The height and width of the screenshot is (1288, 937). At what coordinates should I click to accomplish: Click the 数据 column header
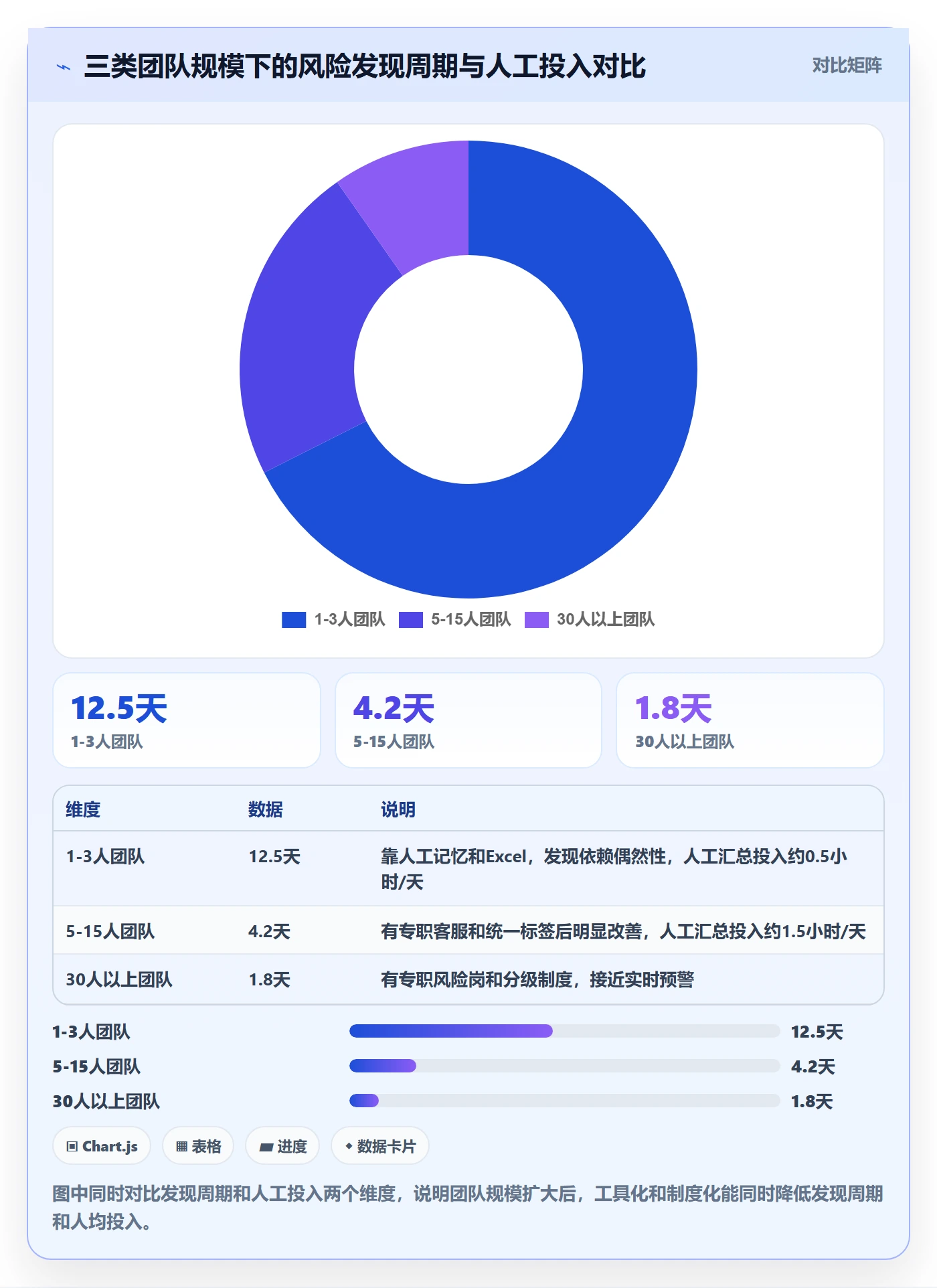click(x=266, y=809)
